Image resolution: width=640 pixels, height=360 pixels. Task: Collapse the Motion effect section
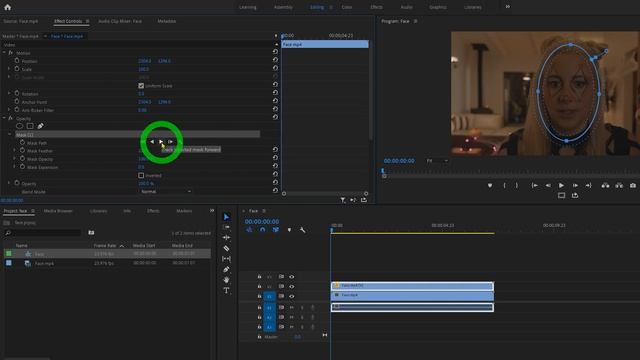(x=4, y=53)
